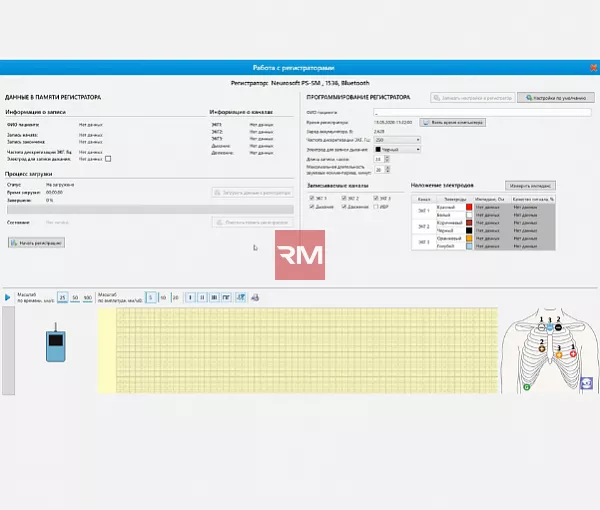Click the brown electrode 2 marker on ribs
The height and width of the screenshot is (510, 600).
(542, 349)
